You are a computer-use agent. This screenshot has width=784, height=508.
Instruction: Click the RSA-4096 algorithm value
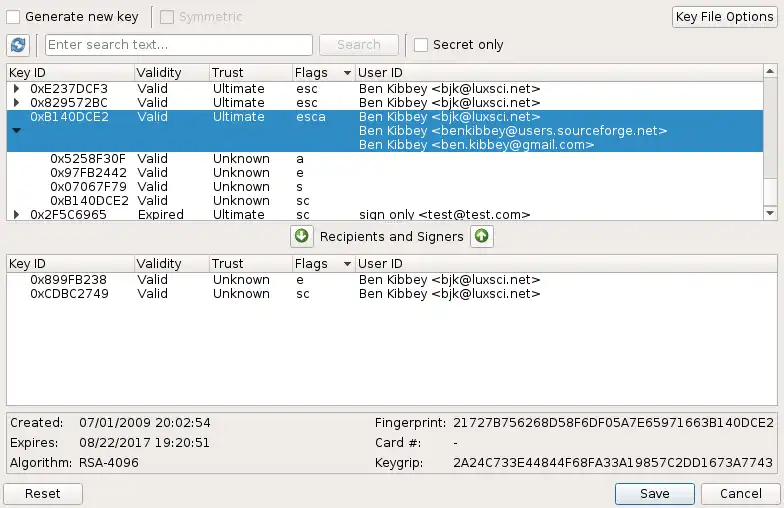pyautogui.click(x=108, y=463)
